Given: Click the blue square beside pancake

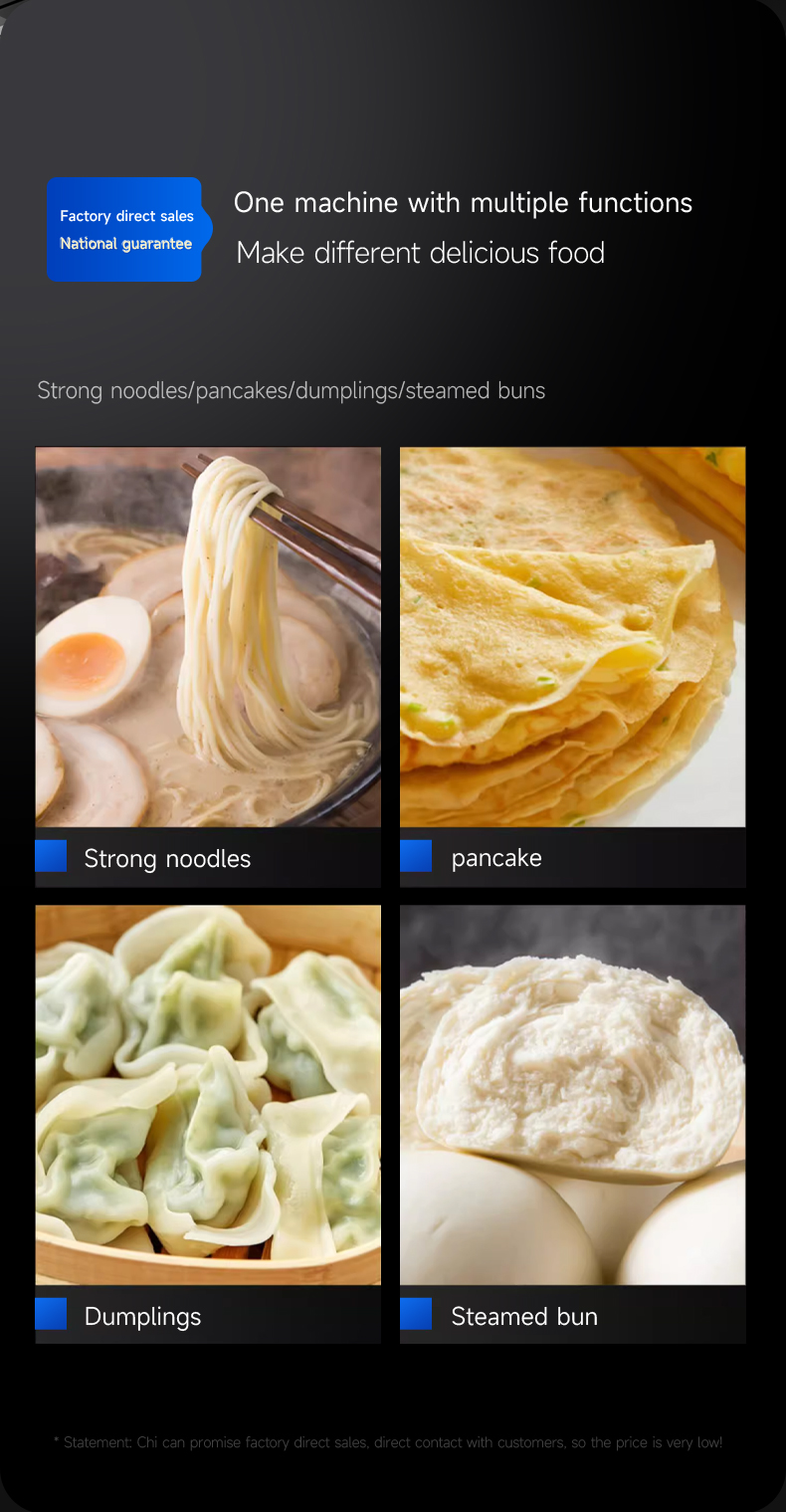Looking at the screenshot, I should 416,856.
